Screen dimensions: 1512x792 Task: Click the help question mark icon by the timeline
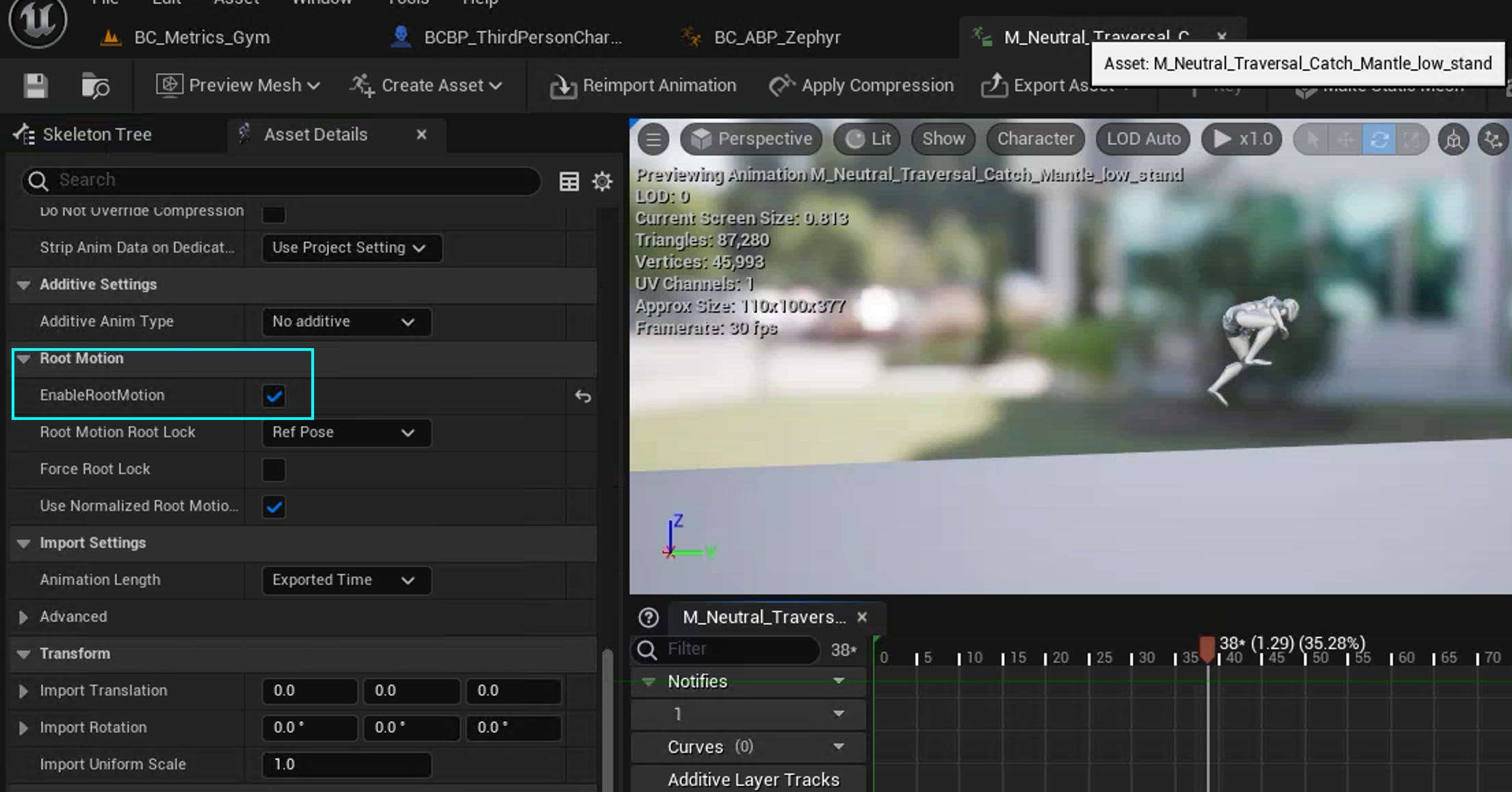(648, 618)
